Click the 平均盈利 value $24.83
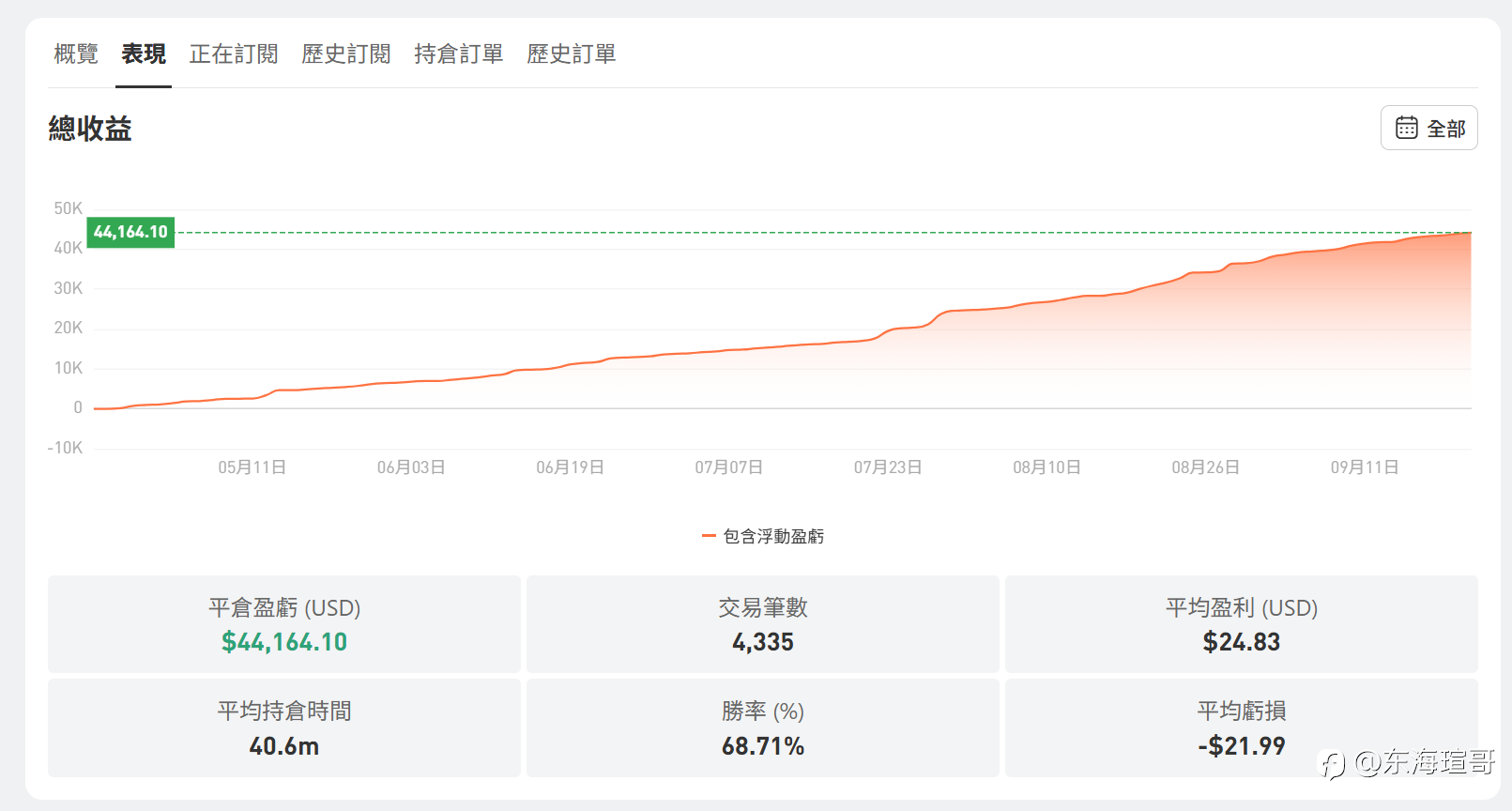 coord(1242,642)
